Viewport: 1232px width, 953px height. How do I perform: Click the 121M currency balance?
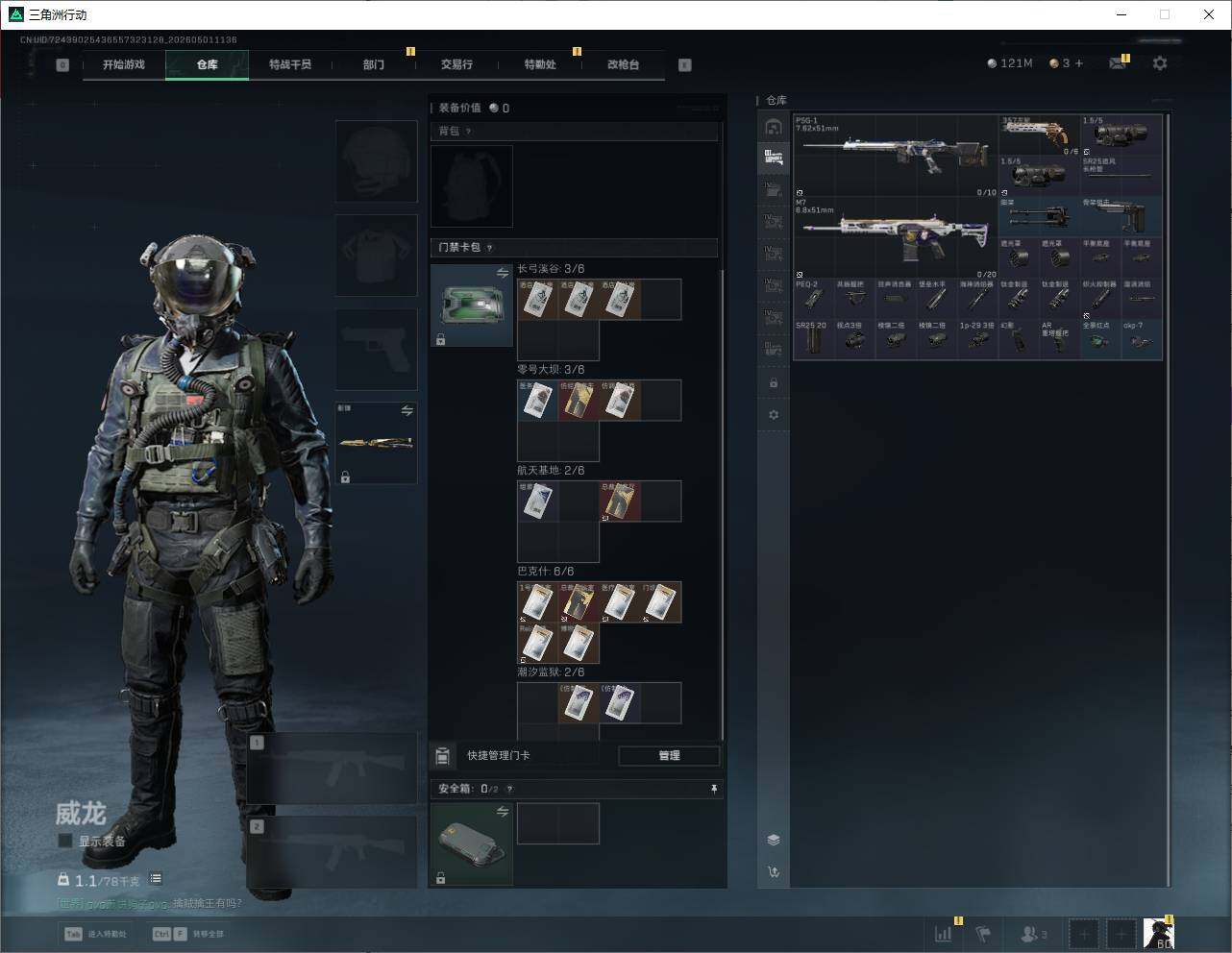pos(1010,63)
